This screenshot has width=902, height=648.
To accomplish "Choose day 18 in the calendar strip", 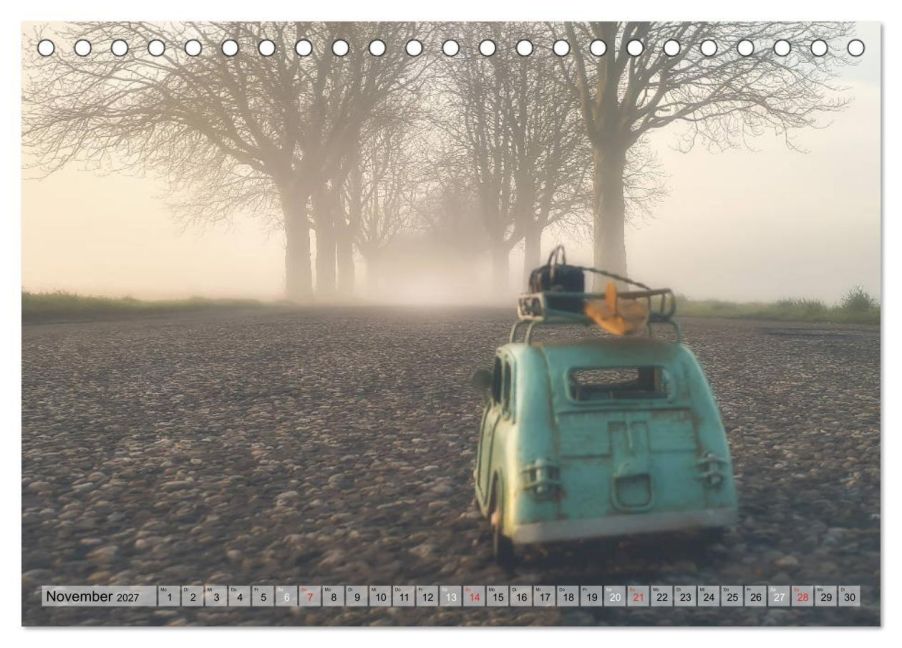I will [x=568, y=596].
